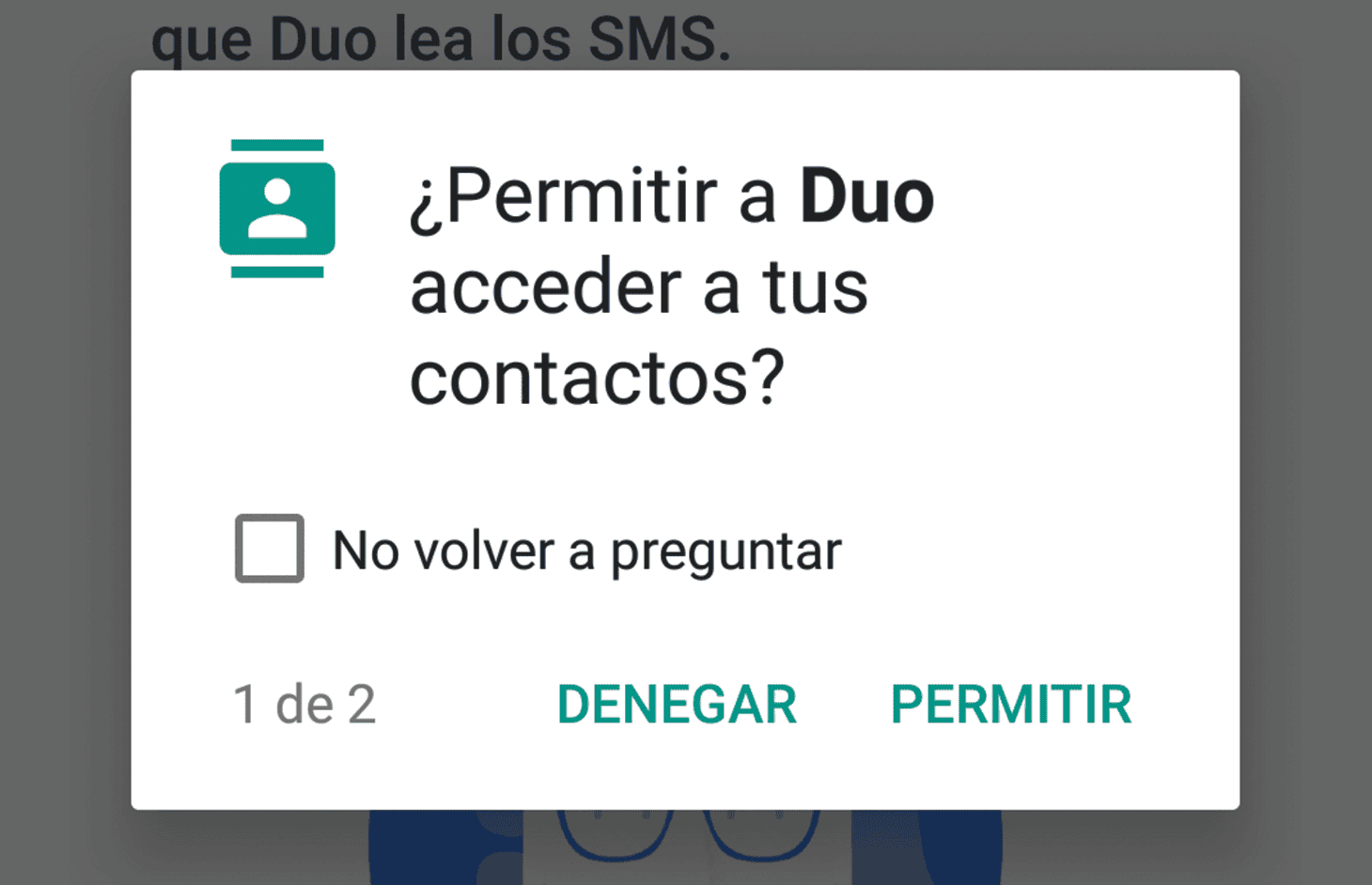Viewport: 1372px width, 885px height.
Task: Click the dark blue shape at bottom right
Action: (927, 847)
